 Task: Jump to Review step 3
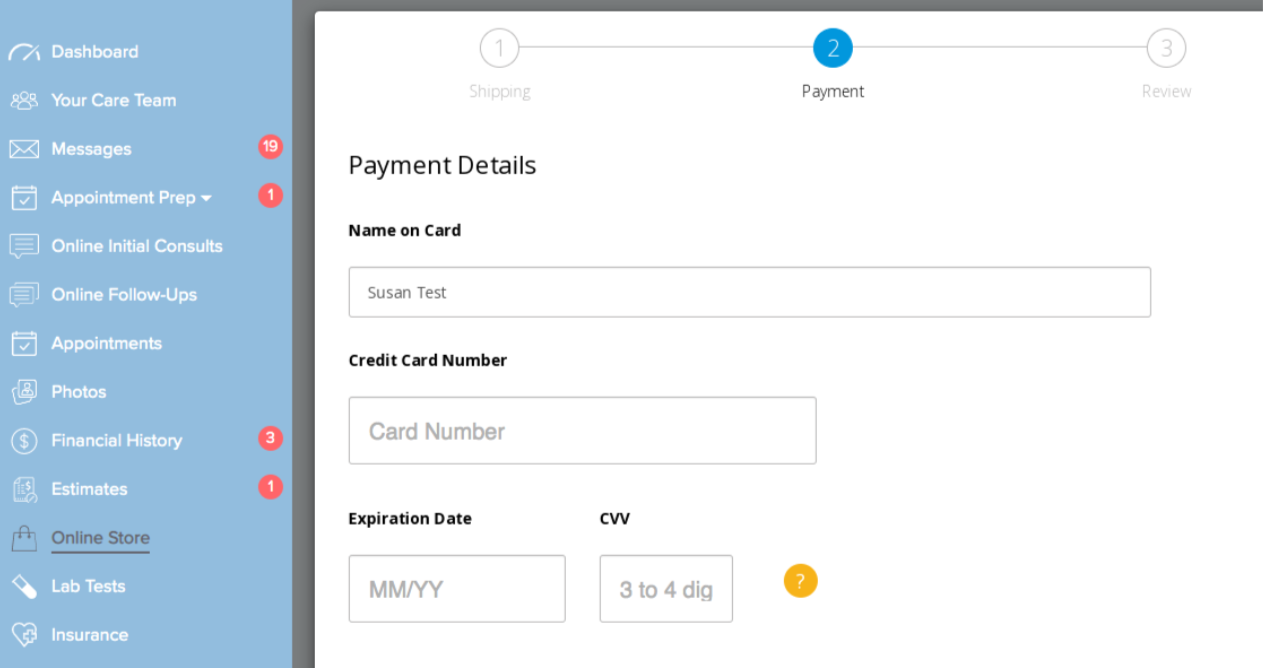pyautogui.click(x=1166, y=48)
